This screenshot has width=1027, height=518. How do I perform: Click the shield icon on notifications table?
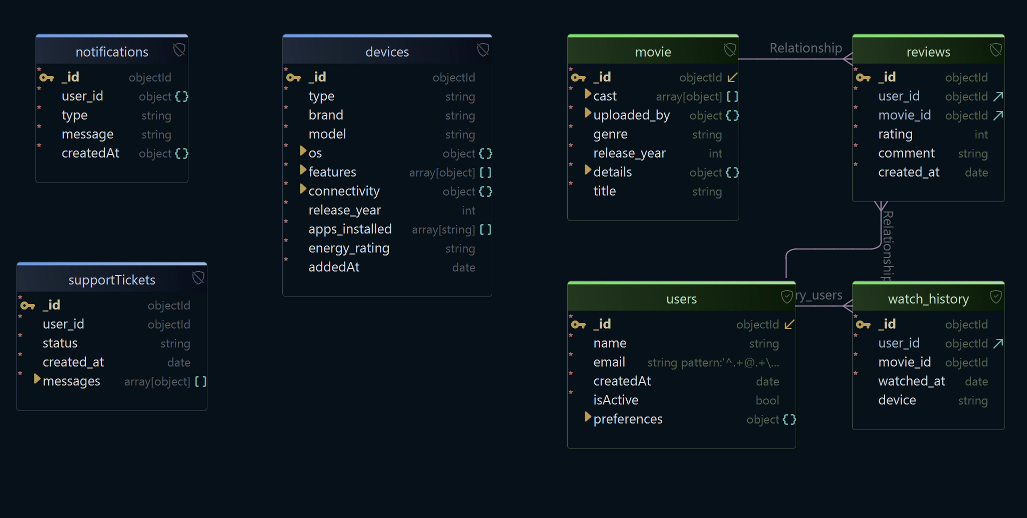pyautogui.click(x=179, y=50)
